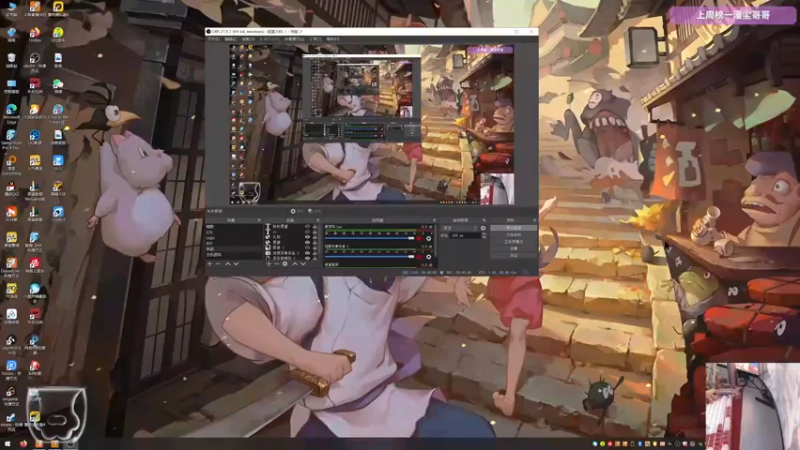Open scene transition properties gear
Viewport: 800px width, 450px height.
(x=483, y=228)
